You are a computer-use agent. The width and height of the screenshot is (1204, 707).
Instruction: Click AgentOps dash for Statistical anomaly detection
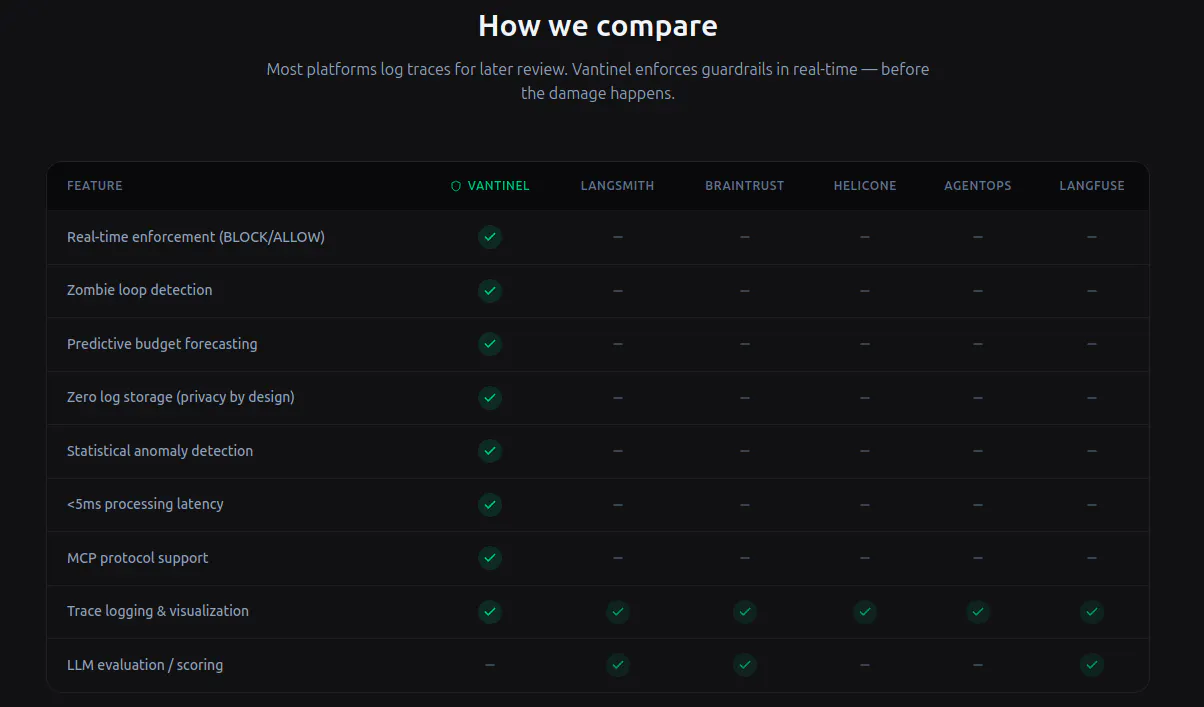(978, 451)
